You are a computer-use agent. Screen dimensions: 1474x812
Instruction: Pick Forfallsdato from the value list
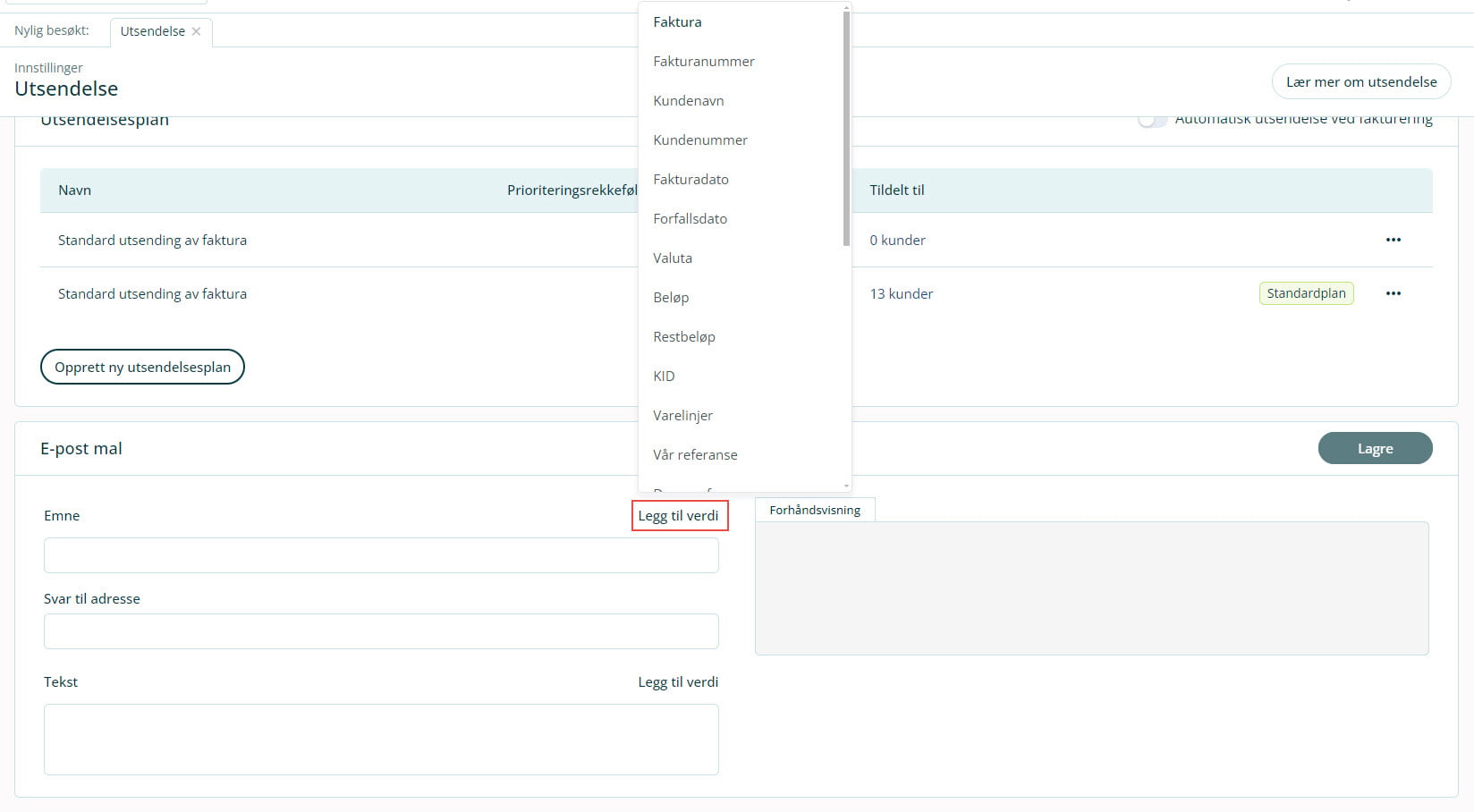click(690, 219)
